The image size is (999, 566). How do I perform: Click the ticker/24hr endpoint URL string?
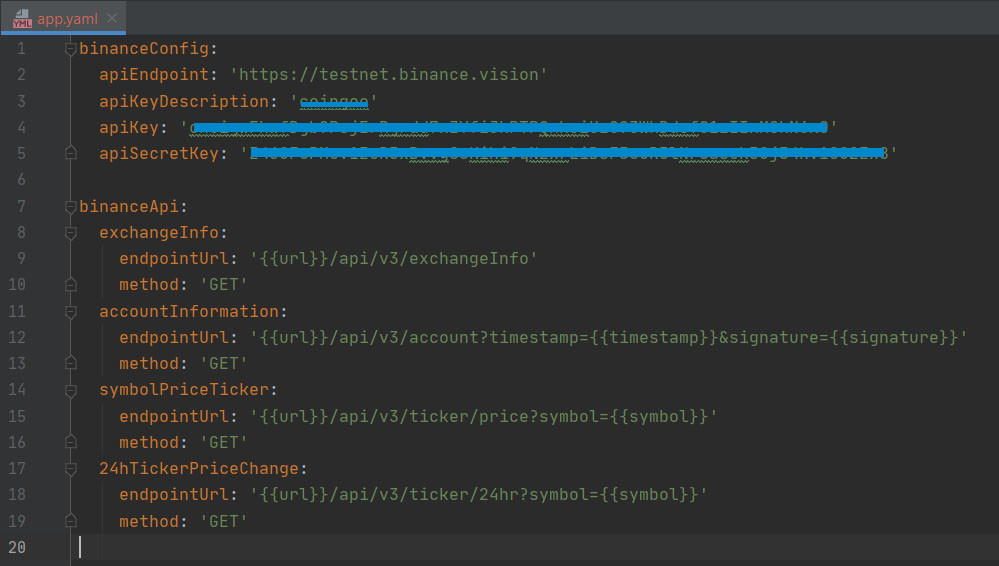478,495
